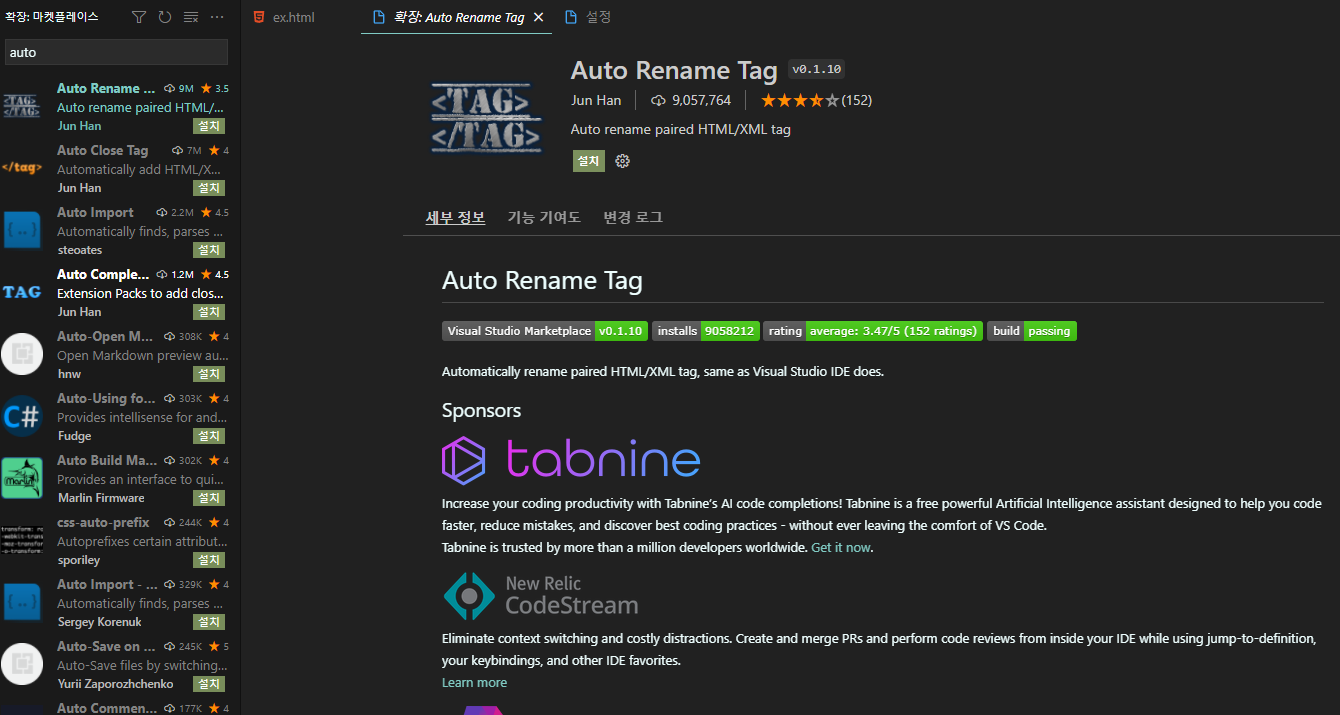
Task: Switch to the 기능 기여도 tab
Action: (x=544, y=217)
